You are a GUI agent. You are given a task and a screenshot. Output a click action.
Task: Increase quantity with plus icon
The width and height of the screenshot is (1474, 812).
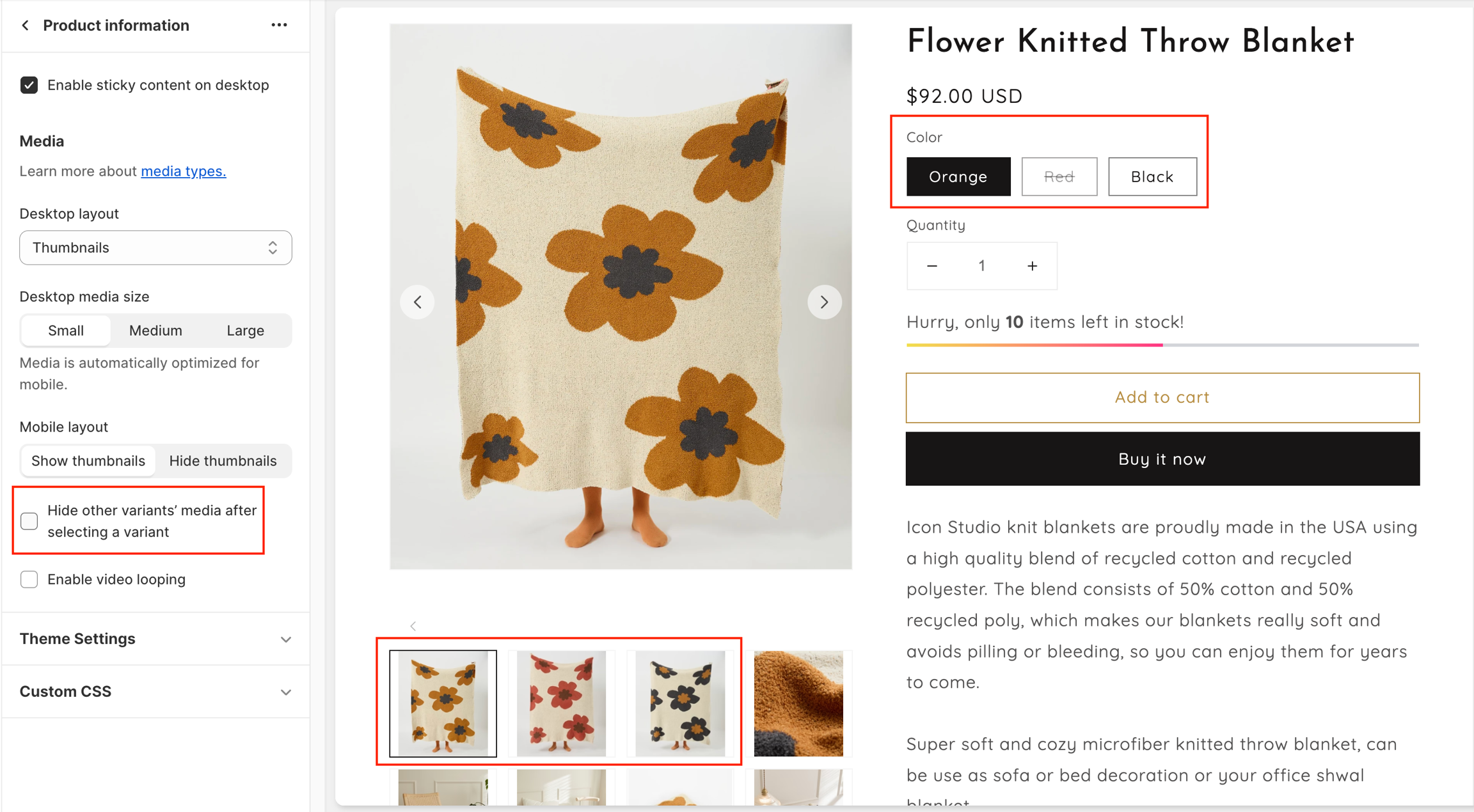click(1032, 266)
